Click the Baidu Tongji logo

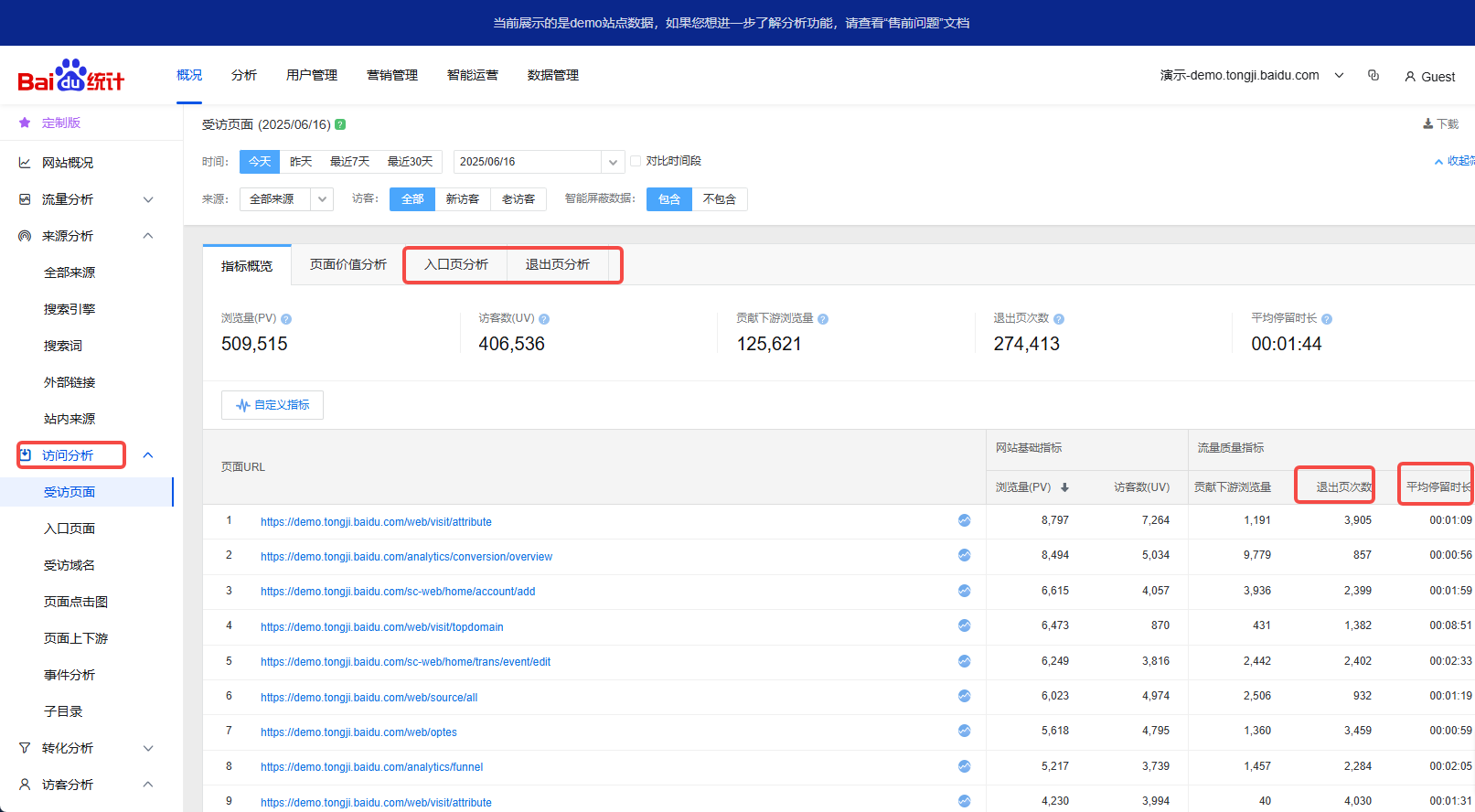point(70,77)
